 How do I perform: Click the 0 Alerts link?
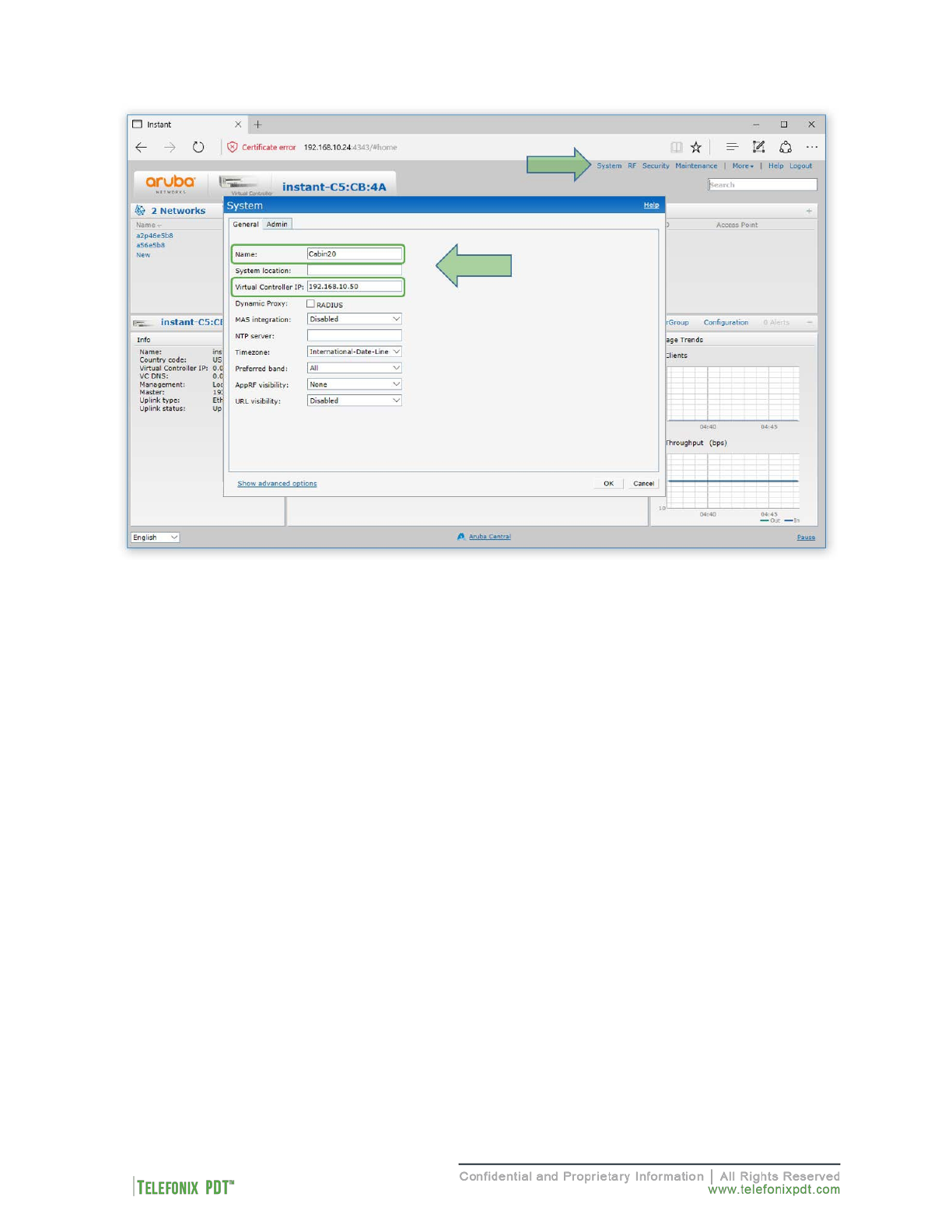776,323
